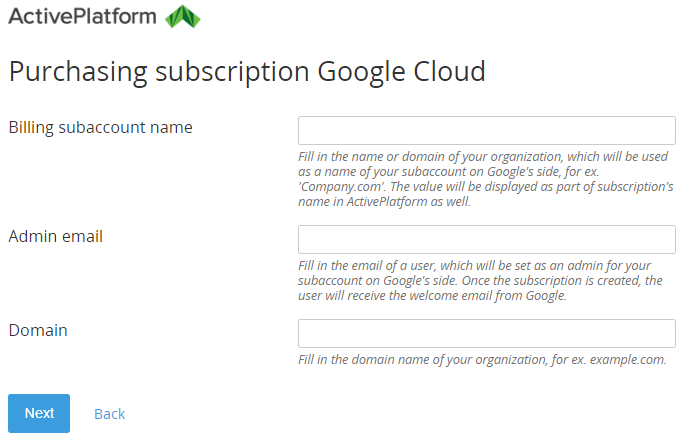
Task: Click 'Fill in the domain name' hint text
Action: [380, 360]
